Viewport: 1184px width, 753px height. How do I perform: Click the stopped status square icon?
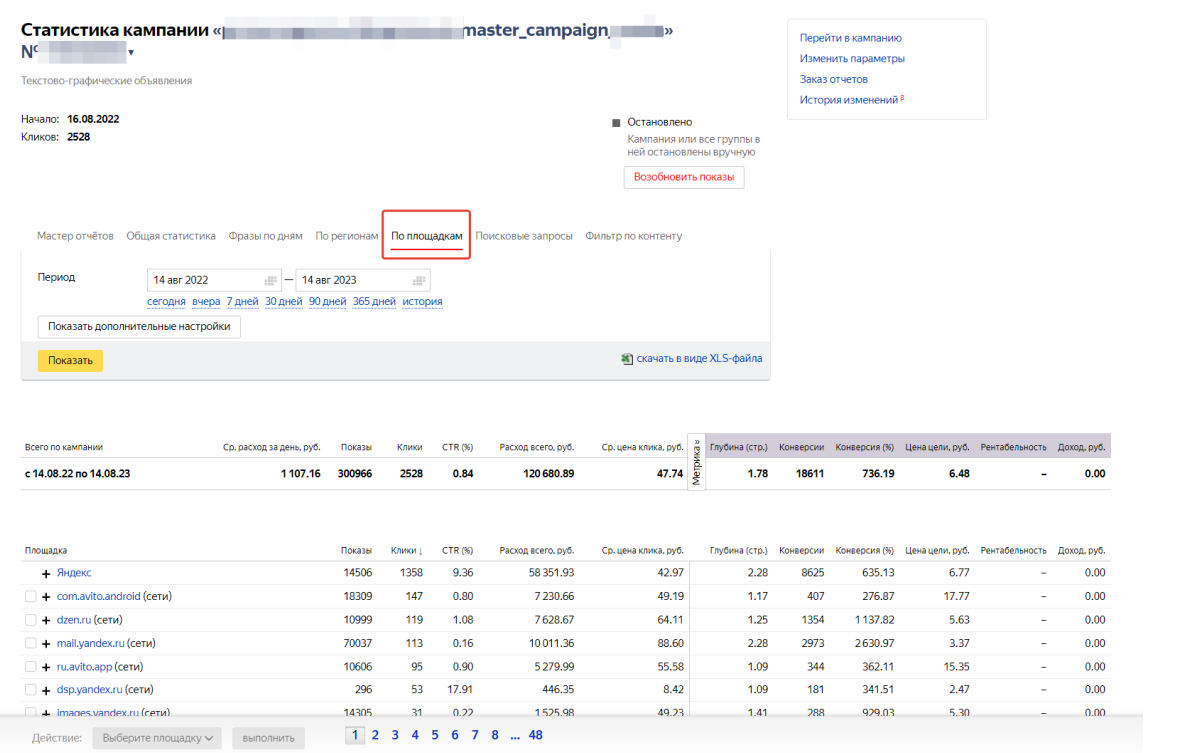click(x=616, y=122)
